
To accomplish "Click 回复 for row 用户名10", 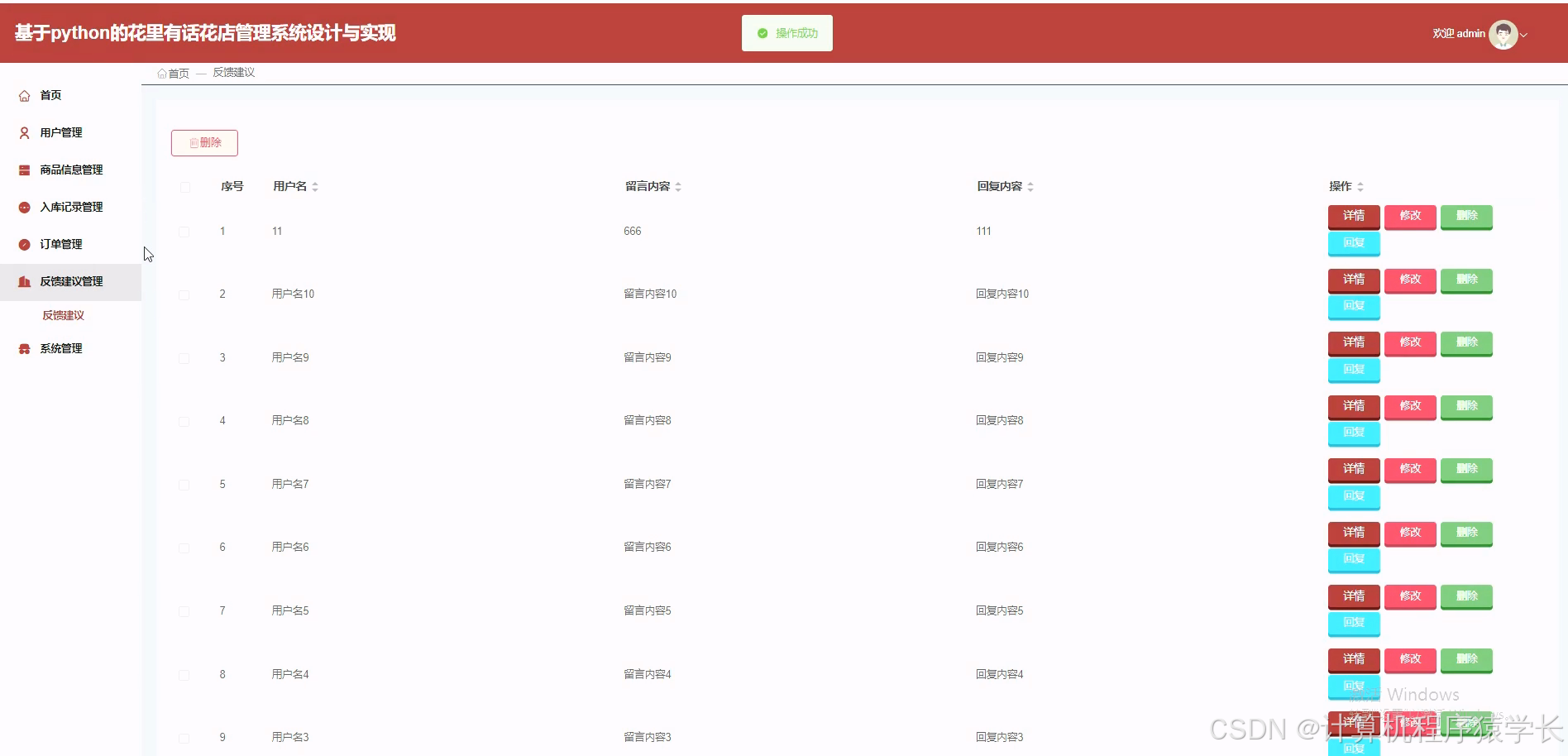I will click(x=1354, y=306).
